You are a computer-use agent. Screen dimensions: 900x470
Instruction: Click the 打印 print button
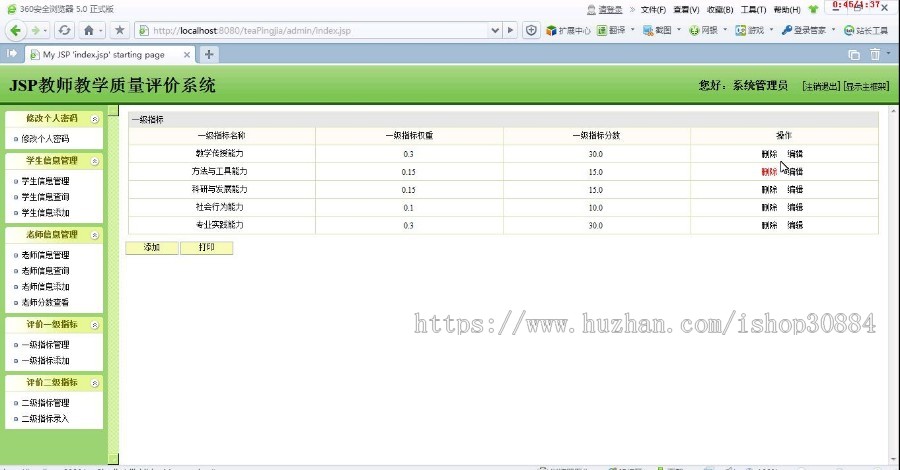(x=207, y=247)
